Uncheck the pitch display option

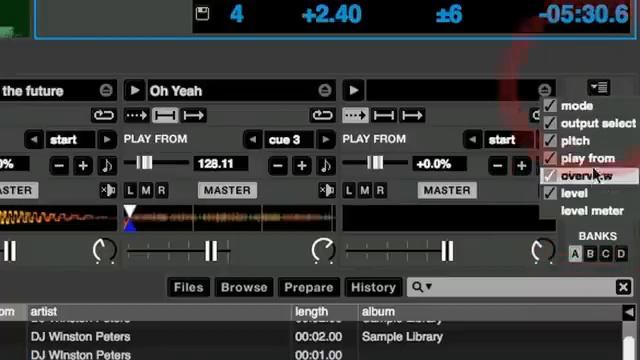588,141
